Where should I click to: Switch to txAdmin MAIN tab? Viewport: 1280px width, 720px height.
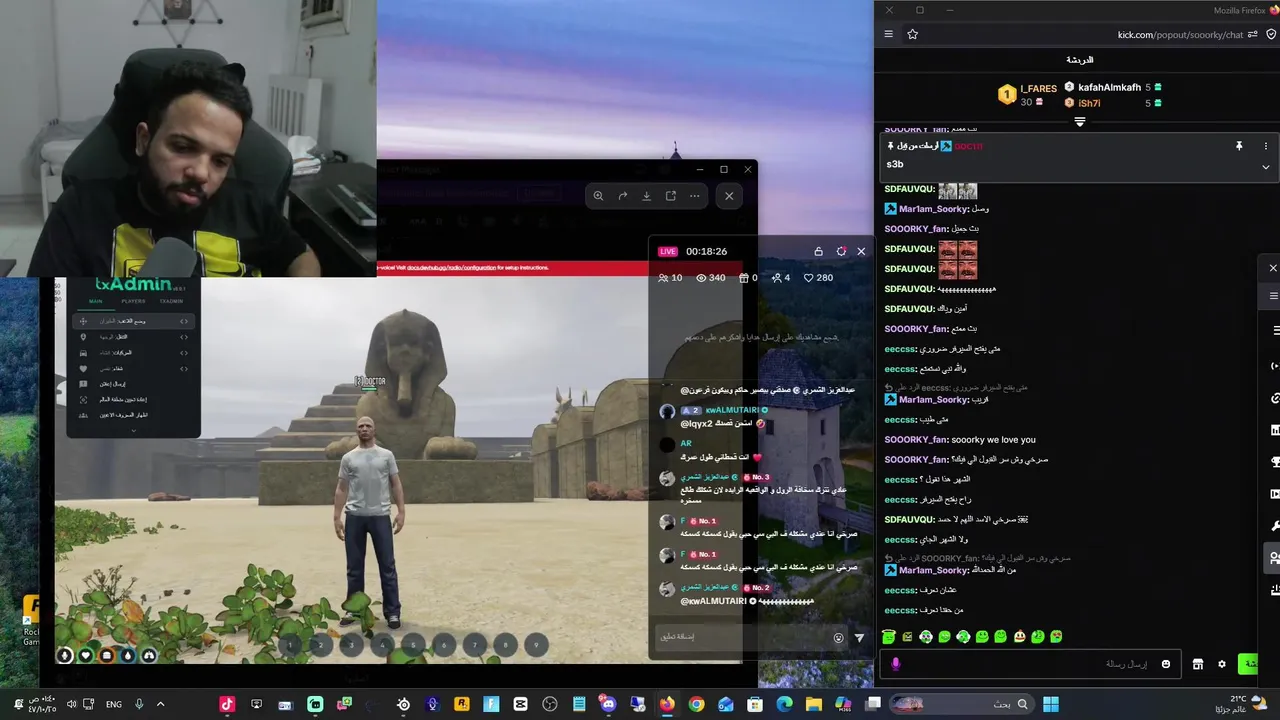(x=96, y=301)
